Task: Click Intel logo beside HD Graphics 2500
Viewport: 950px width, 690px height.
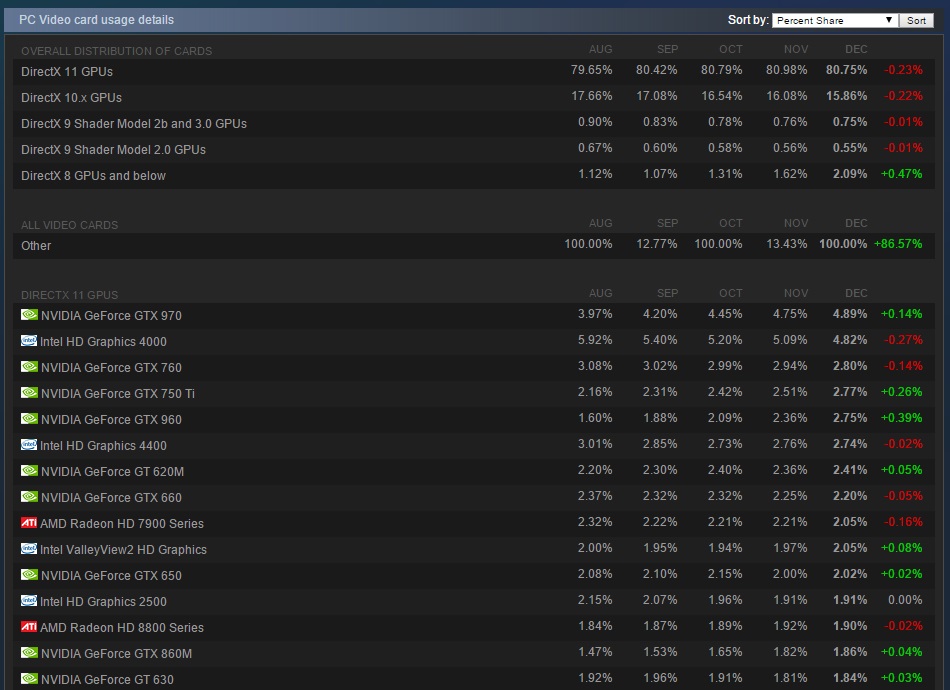Action: pyautogui.click(x=28, y=601)
